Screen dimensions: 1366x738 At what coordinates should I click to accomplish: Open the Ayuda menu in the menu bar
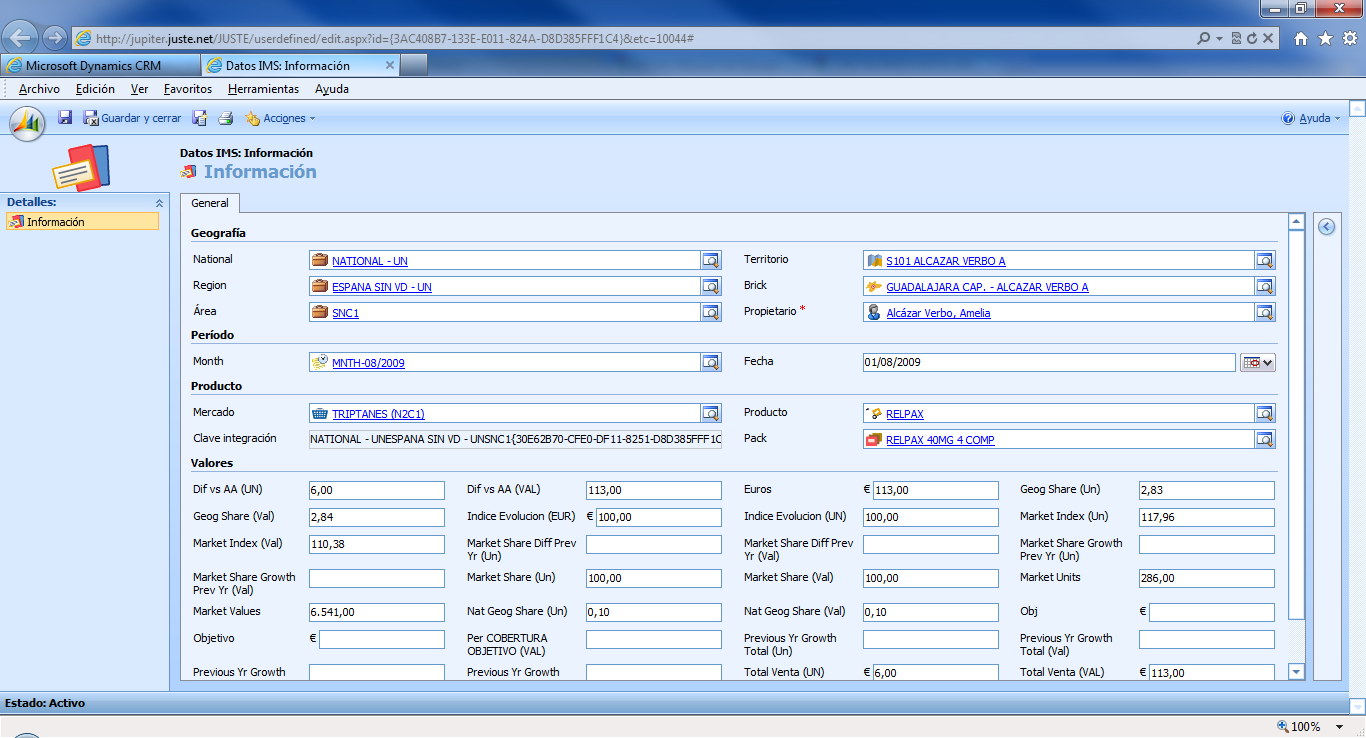tap(332, 89)
